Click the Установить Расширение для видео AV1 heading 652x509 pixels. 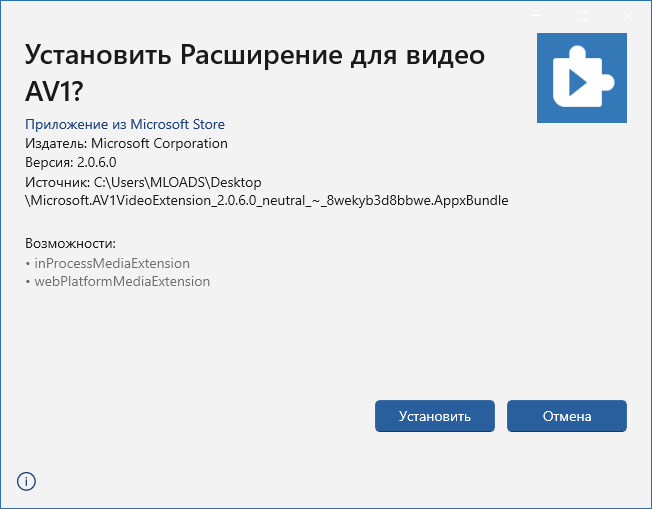[254, 73]
